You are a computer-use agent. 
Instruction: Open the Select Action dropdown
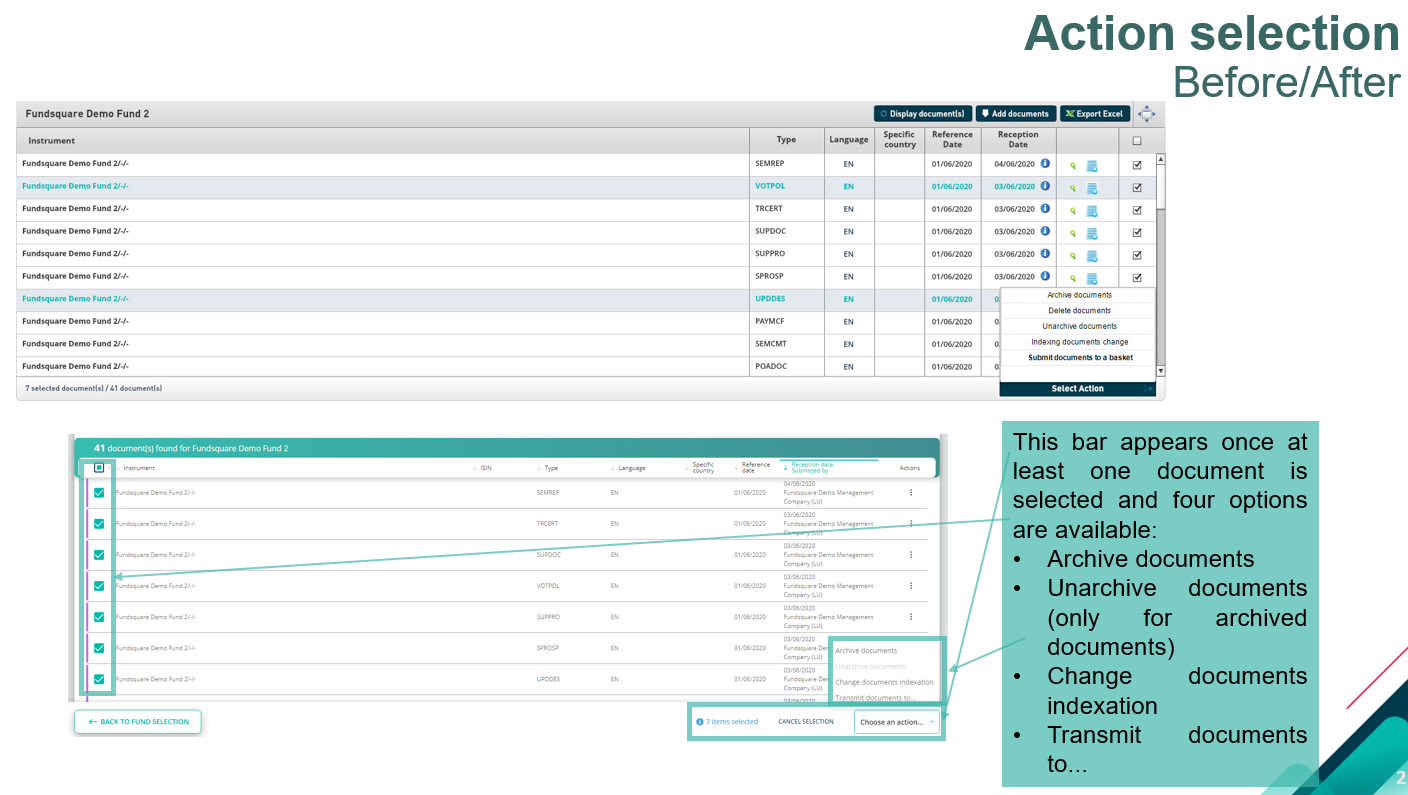coord(1078,389)
